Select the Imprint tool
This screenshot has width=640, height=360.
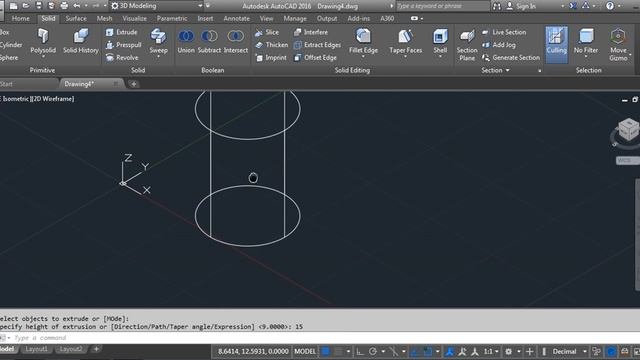click(x=271, y=58)
